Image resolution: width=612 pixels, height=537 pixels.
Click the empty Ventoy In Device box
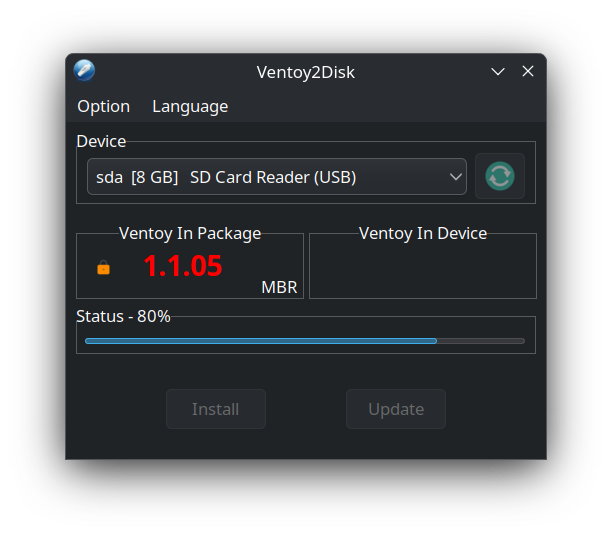423,269
